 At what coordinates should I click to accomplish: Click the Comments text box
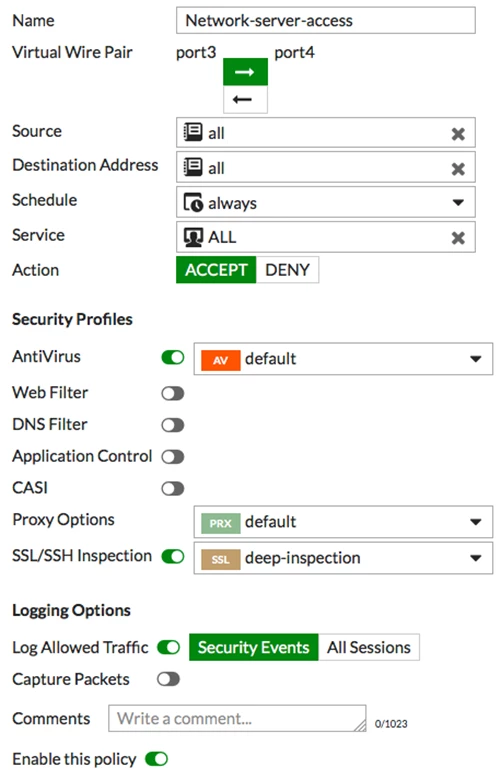[x=237, y=718]
